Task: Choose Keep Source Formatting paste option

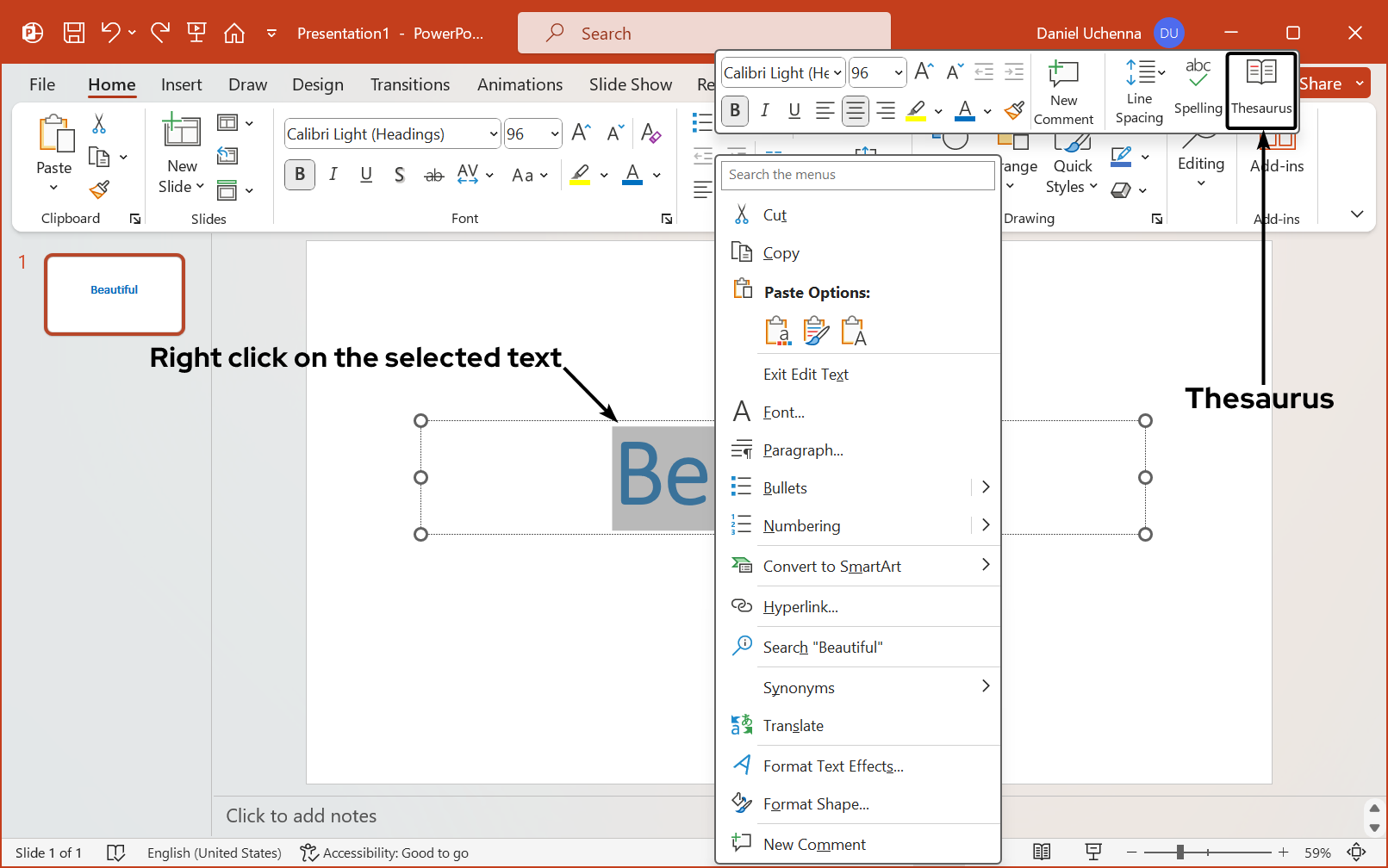Action: [x=815, y=332]
